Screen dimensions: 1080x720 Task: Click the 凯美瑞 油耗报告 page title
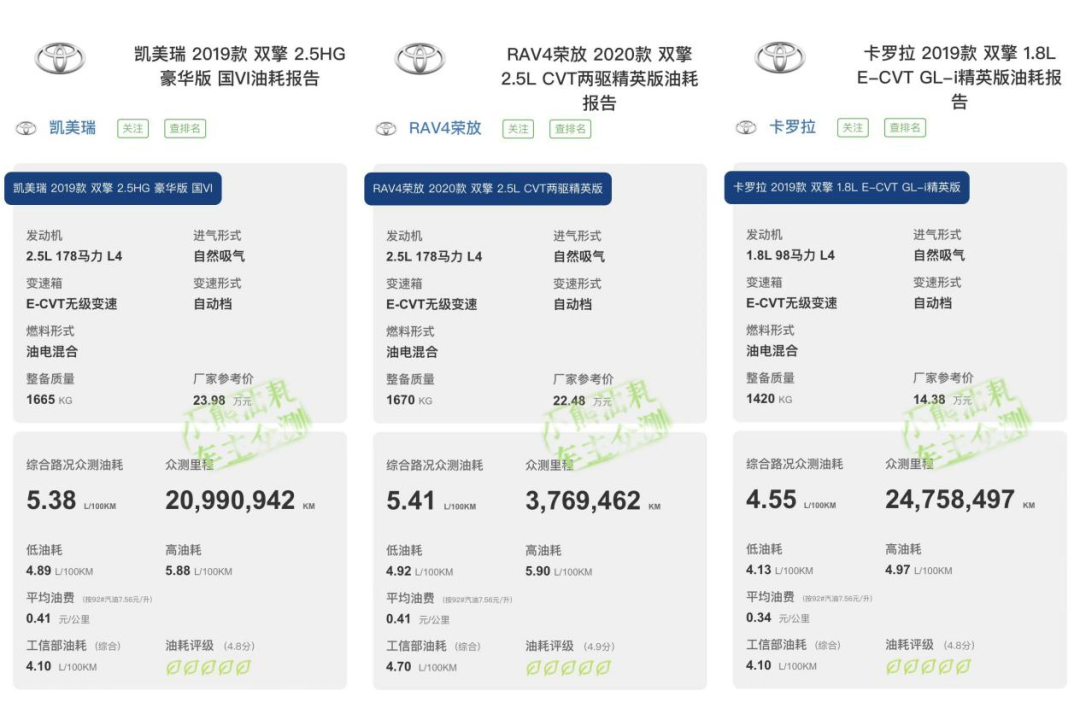point(240,66)
